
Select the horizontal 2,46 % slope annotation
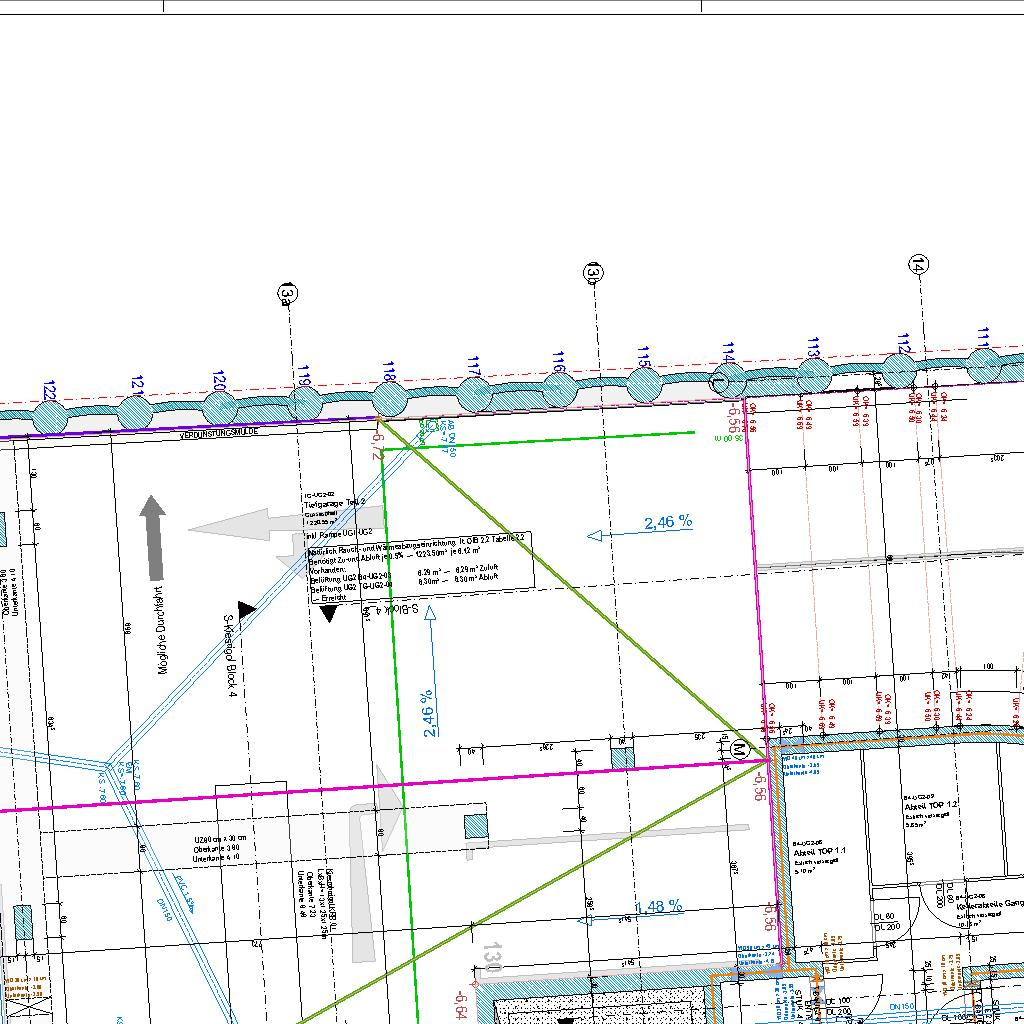click(667, 522)
